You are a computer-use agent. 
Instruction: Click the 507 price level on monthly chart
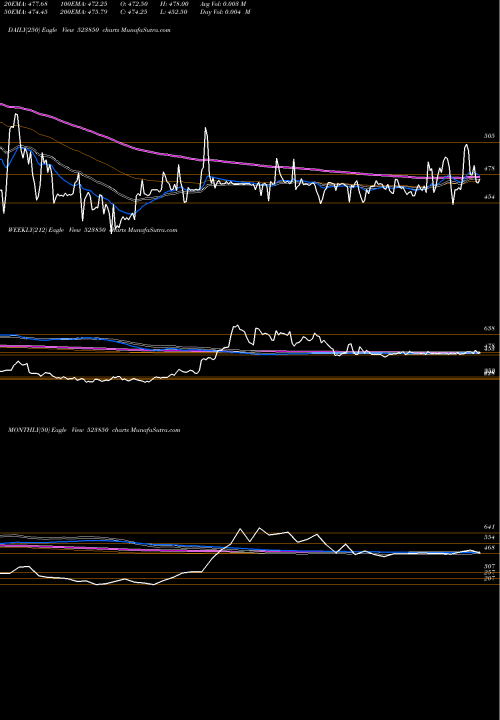click(489, 567)
